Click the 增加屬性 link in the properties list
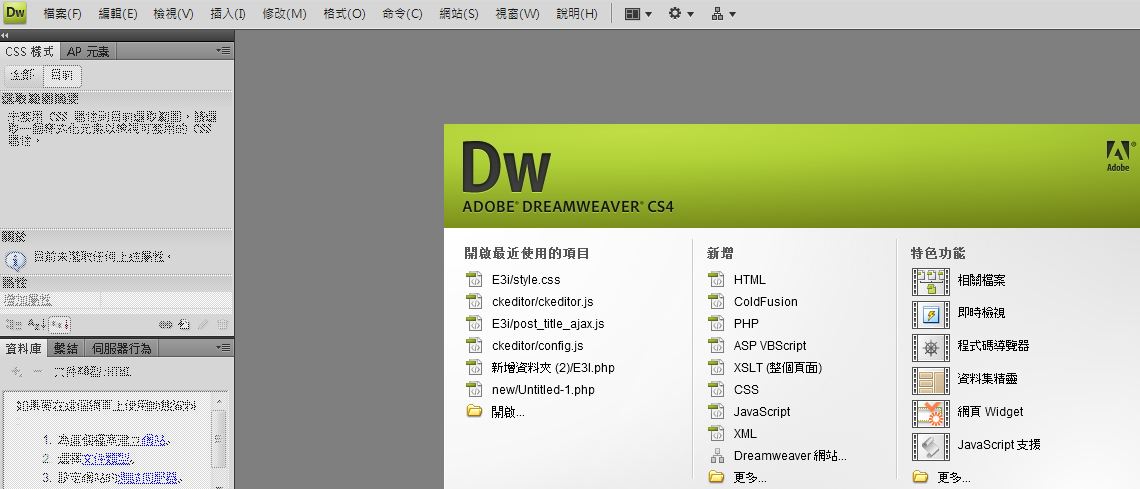This screenshot has height=489, width=1140. pyautogui.click(x=28, y=300)
